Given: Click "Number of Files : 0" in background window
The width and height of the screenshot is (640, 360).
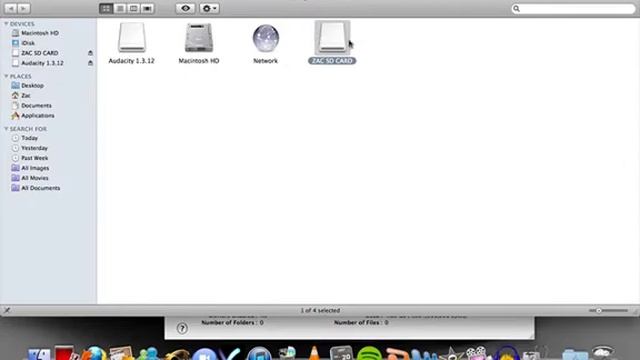Looking at the screenshot, I should pos(361,322).
